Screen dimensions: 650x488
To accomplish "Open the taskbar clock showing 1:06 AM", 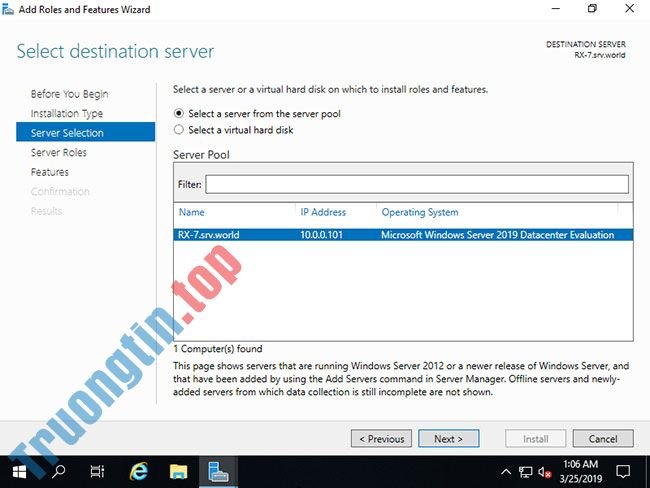I will coord(580,472).
